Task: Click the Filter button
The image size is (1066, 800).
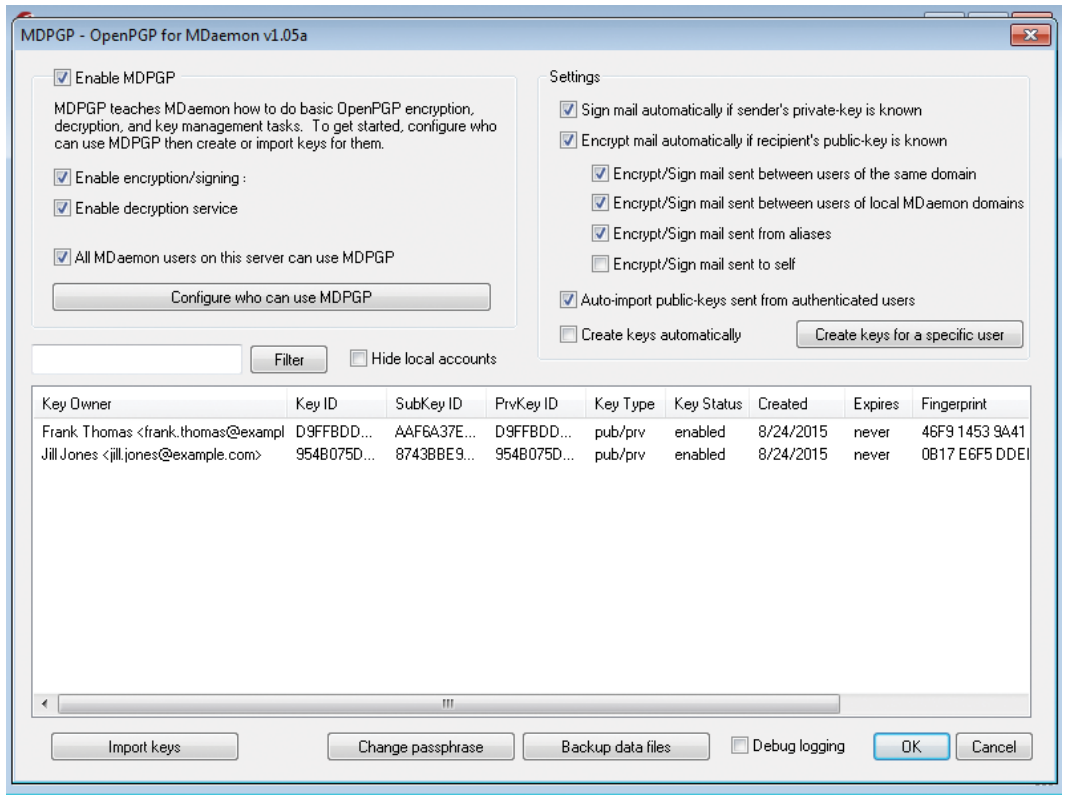Action: (289, 360)
